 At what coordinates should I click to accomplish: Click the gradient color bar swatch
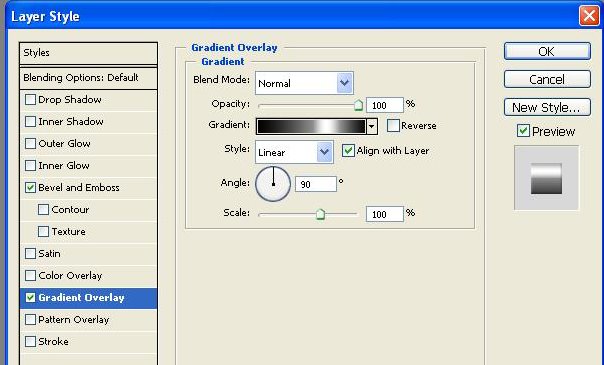[x=311, y=126]
